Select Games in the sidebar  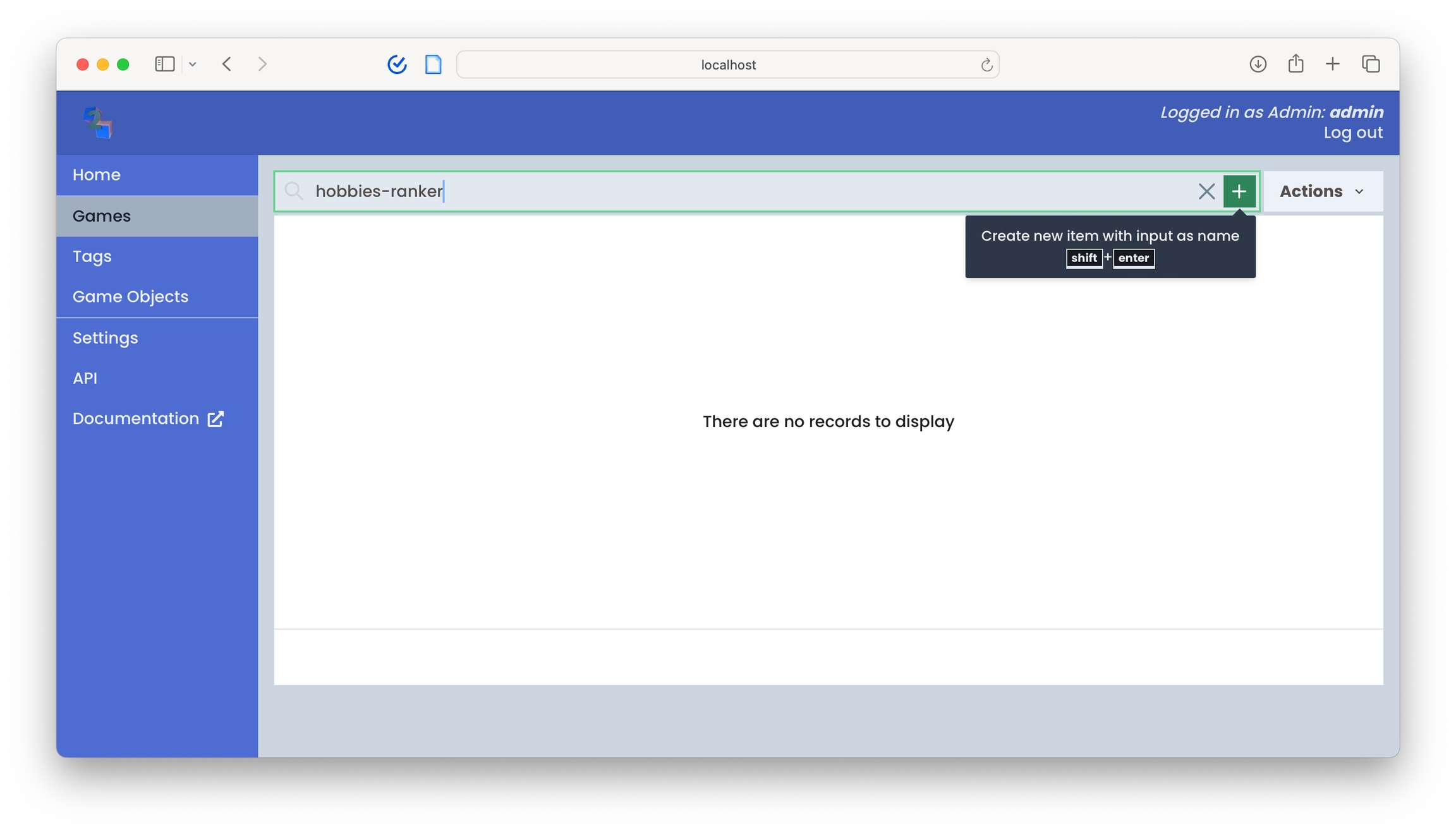tap(157, 216)
